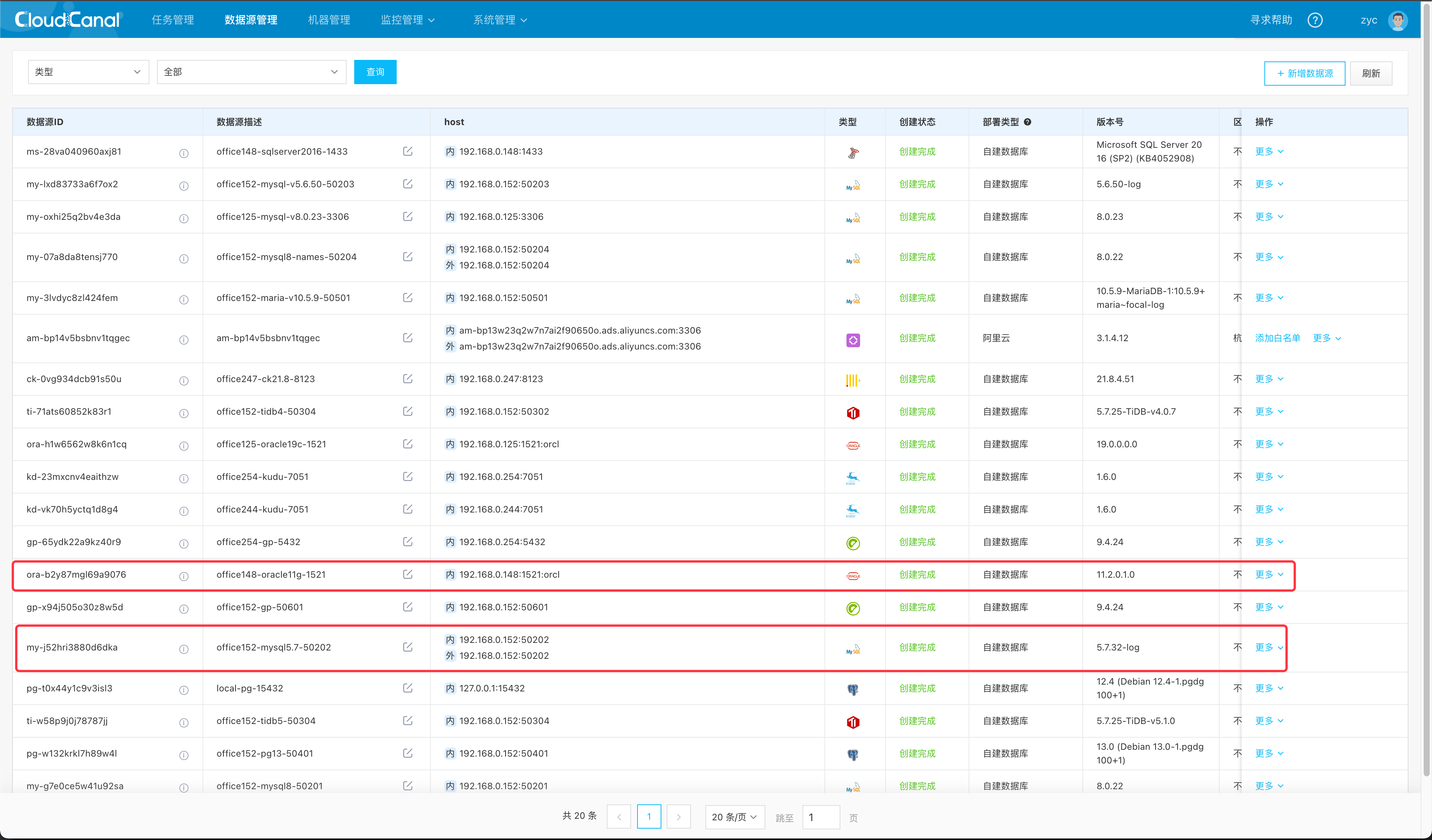Click description office152-mysql8-50201
Image resolution: width=1432 pixels, height=840 pixels.
[x=269, y=786]
